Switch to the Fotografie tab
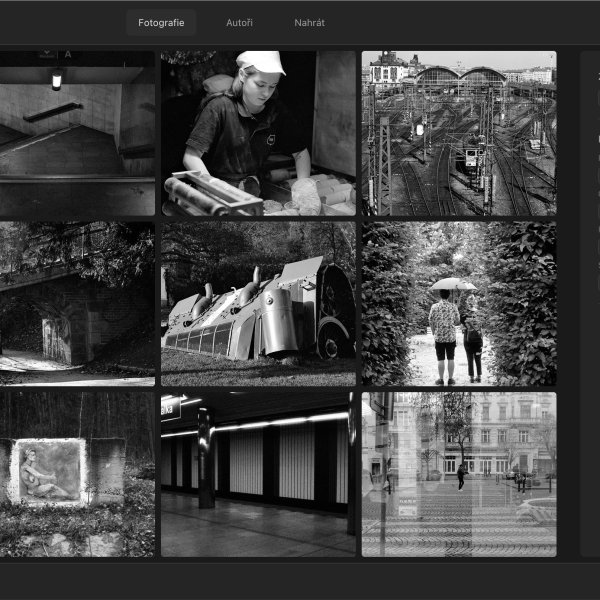The image size is (600, 600). click(161, 22)
